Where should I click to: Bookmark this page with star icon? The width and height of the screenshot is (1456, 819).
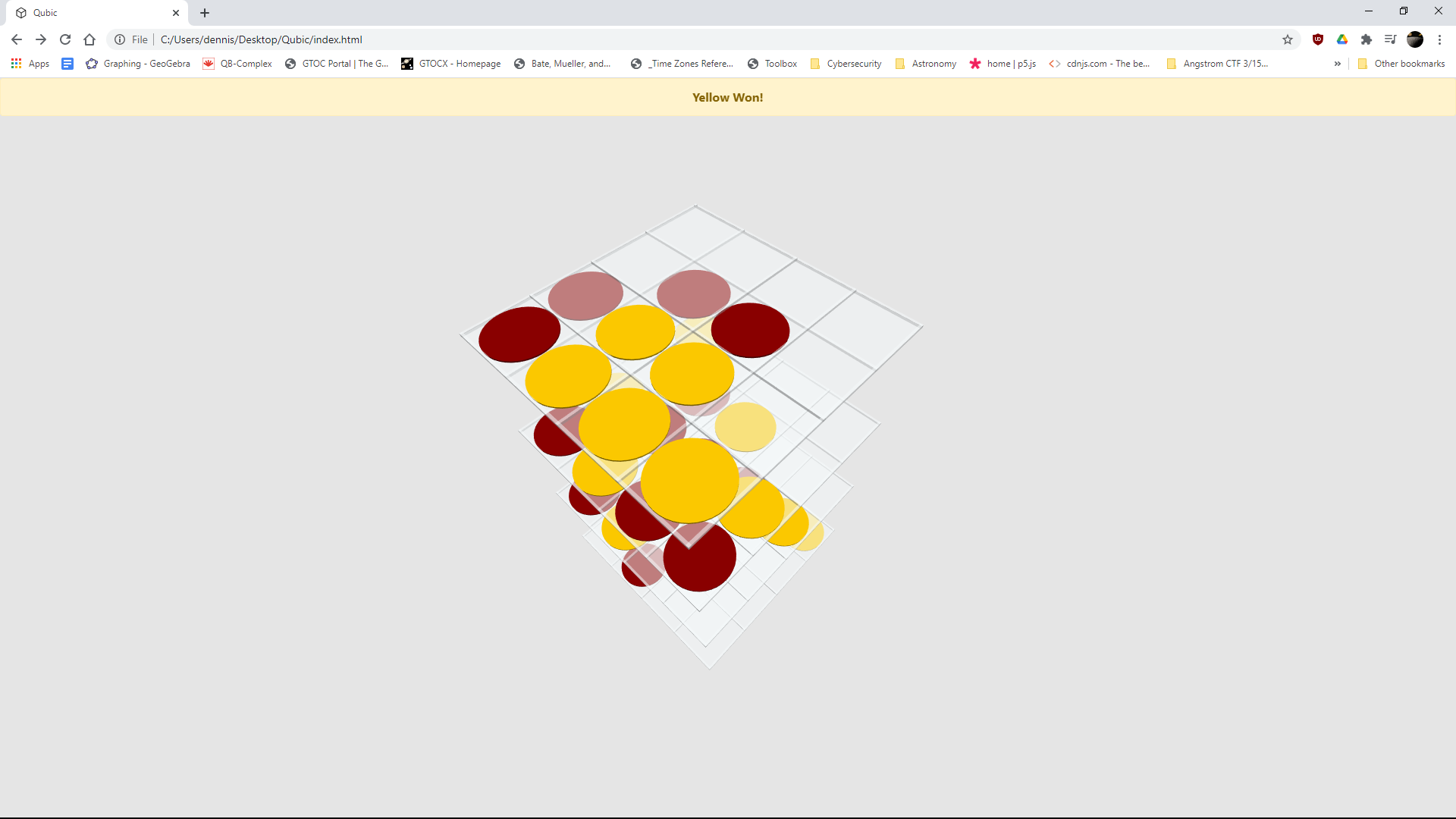1288,39
